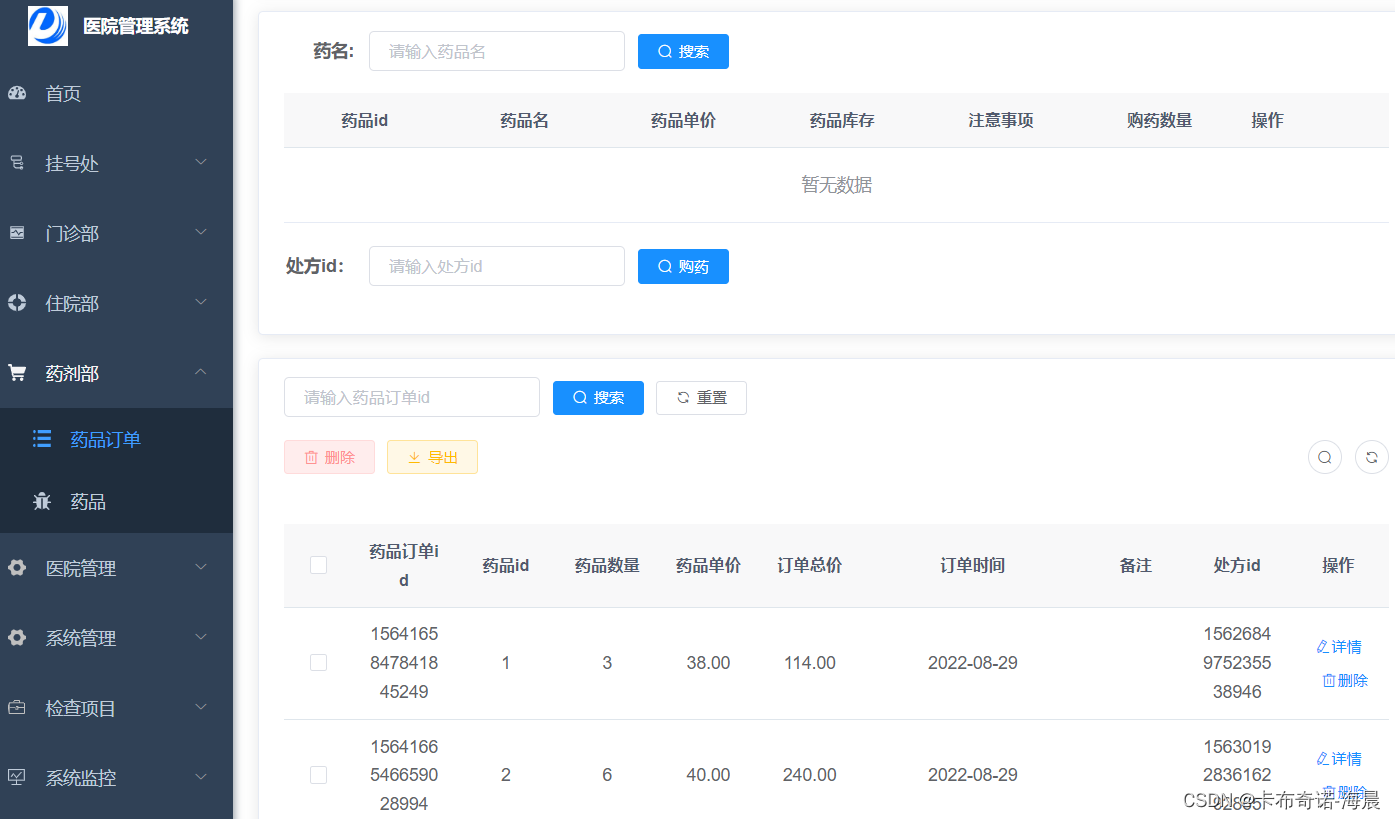This screenshot has width=1395, height=819.
Task: Click the shopping cart icon beside 药剂部
Action: [17, 373]
